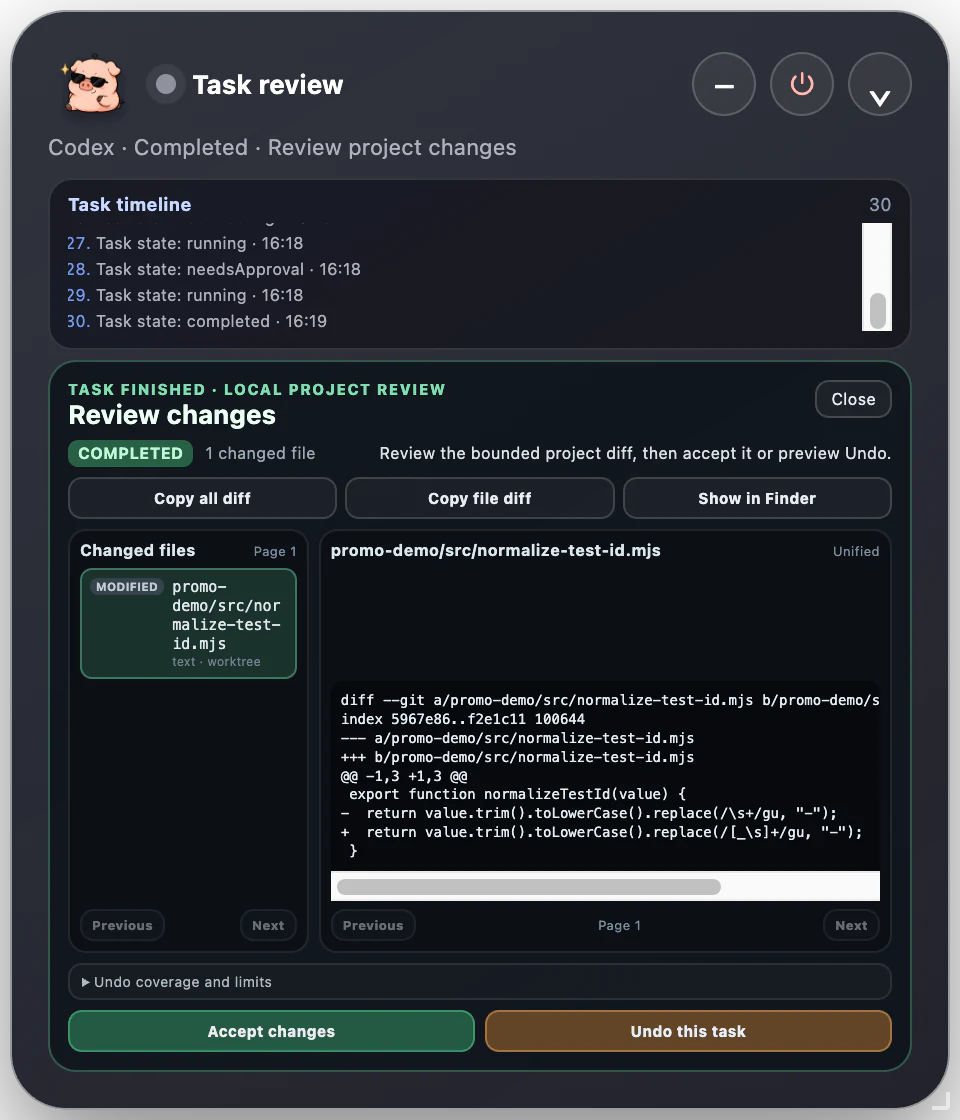Click the removed diff line with /\s+/gu
The width and height of the screenshot is (960, 1120).
click(x=589, y=813)
